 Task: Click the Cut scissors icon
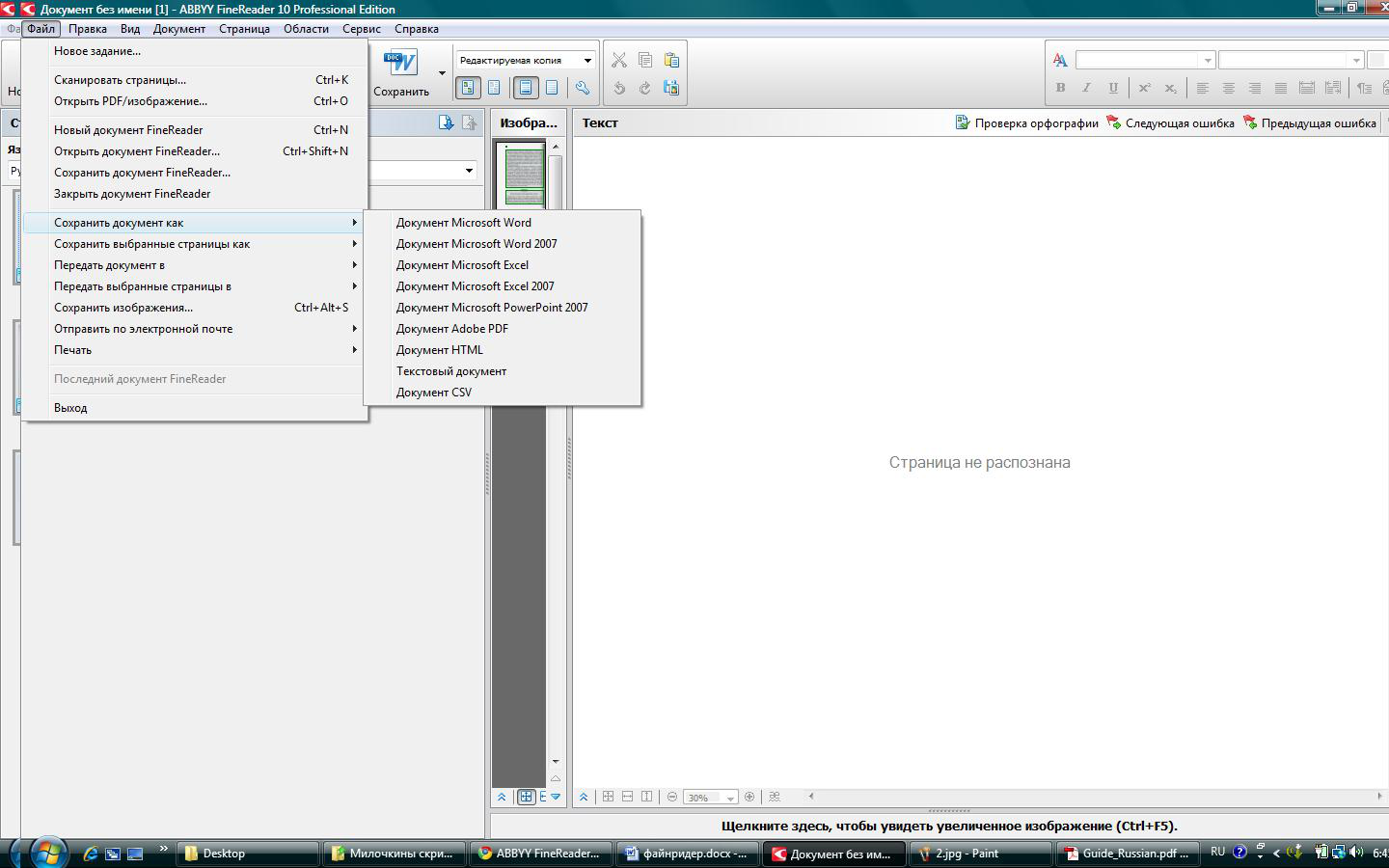click(x=619, y=60)
